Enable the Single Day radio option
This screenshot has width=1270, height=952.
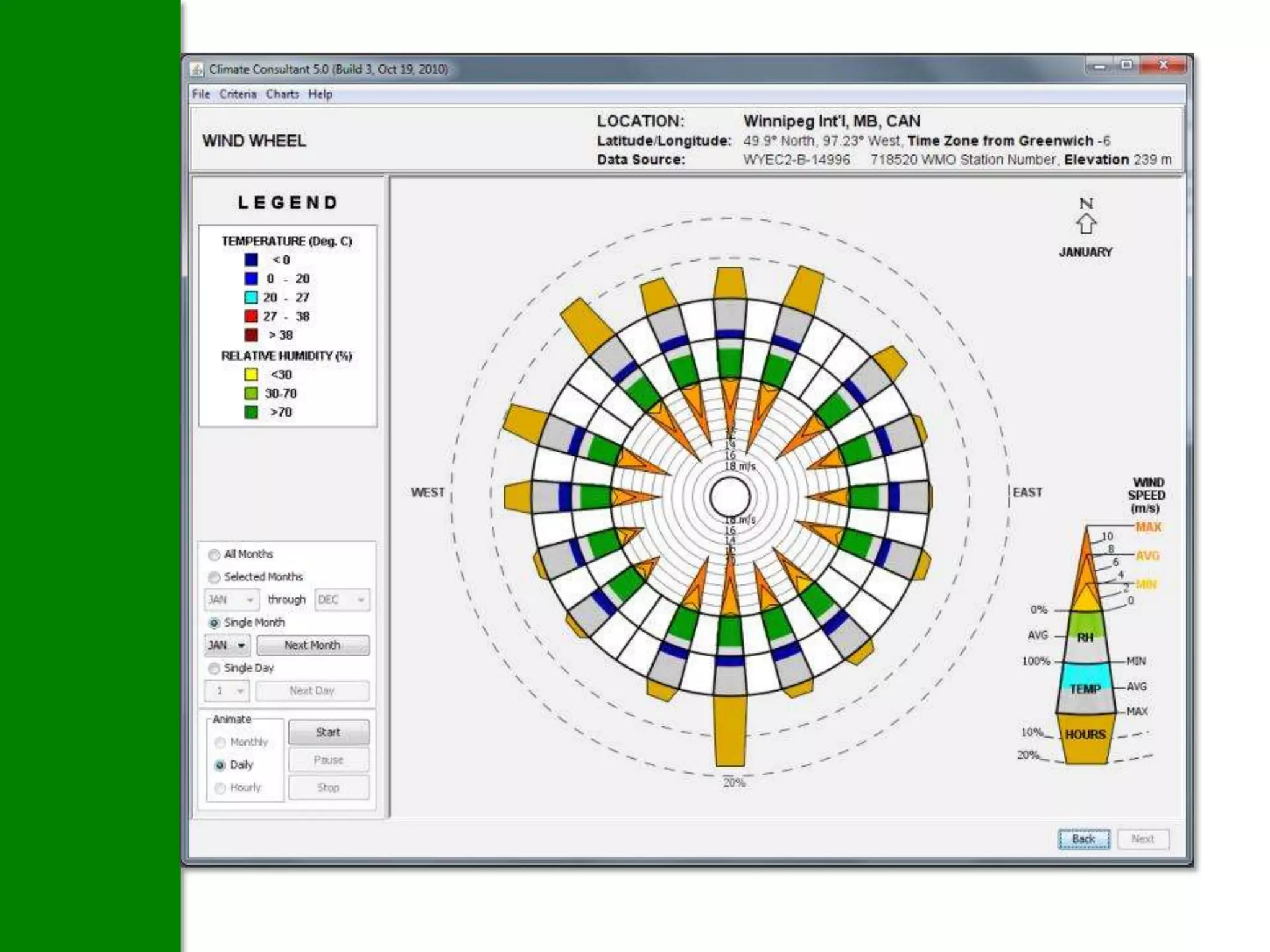tap(215, 668)
